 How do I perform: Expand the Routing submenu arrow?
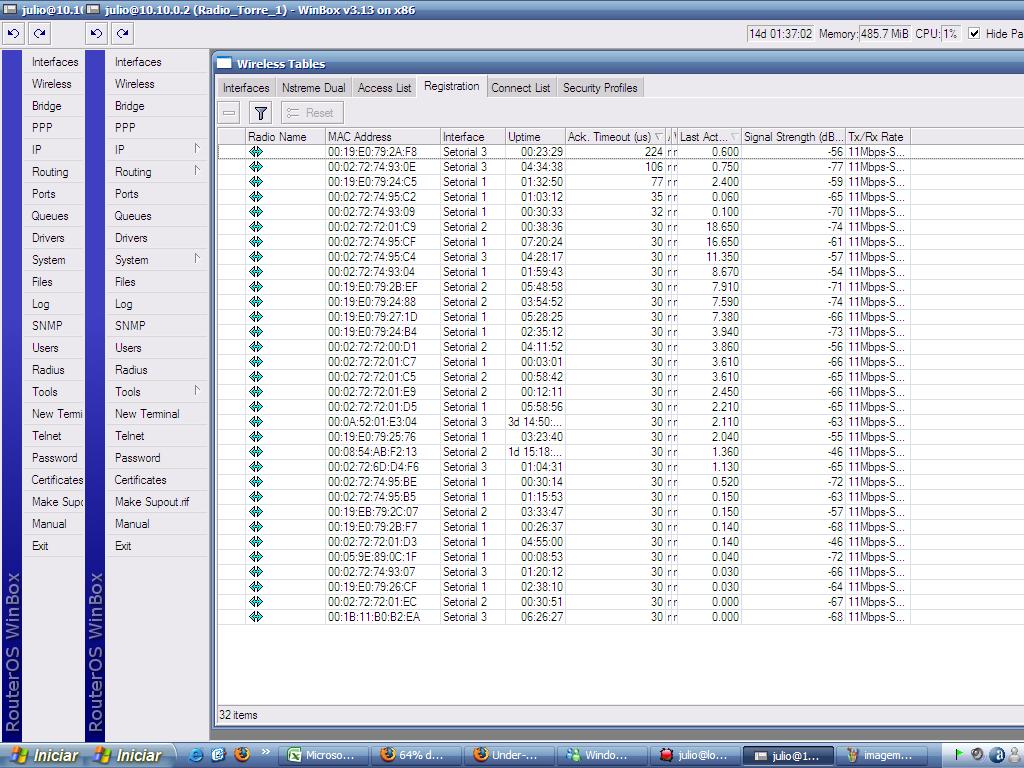pos(197,171)
